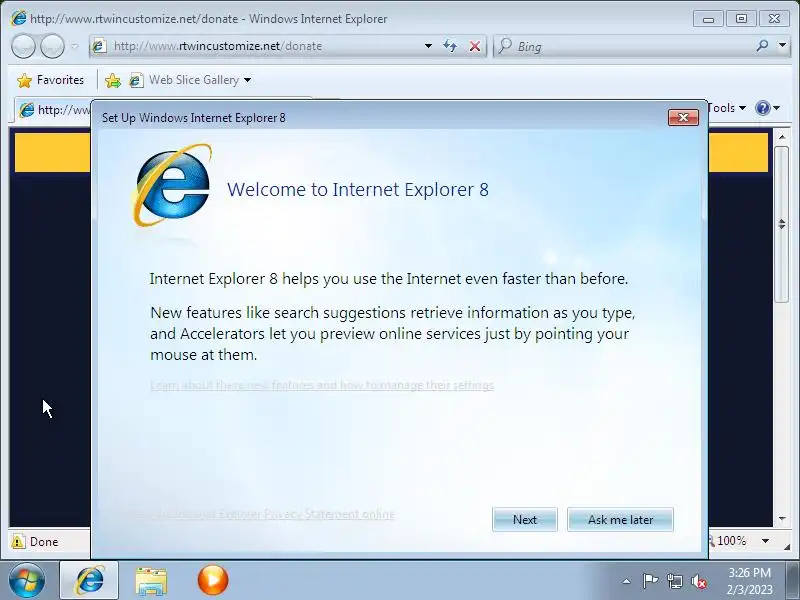The width and height of the screenshot is (800, 600).
Task: Choose Ask me later in setup dialog
Action: point(620,519)
